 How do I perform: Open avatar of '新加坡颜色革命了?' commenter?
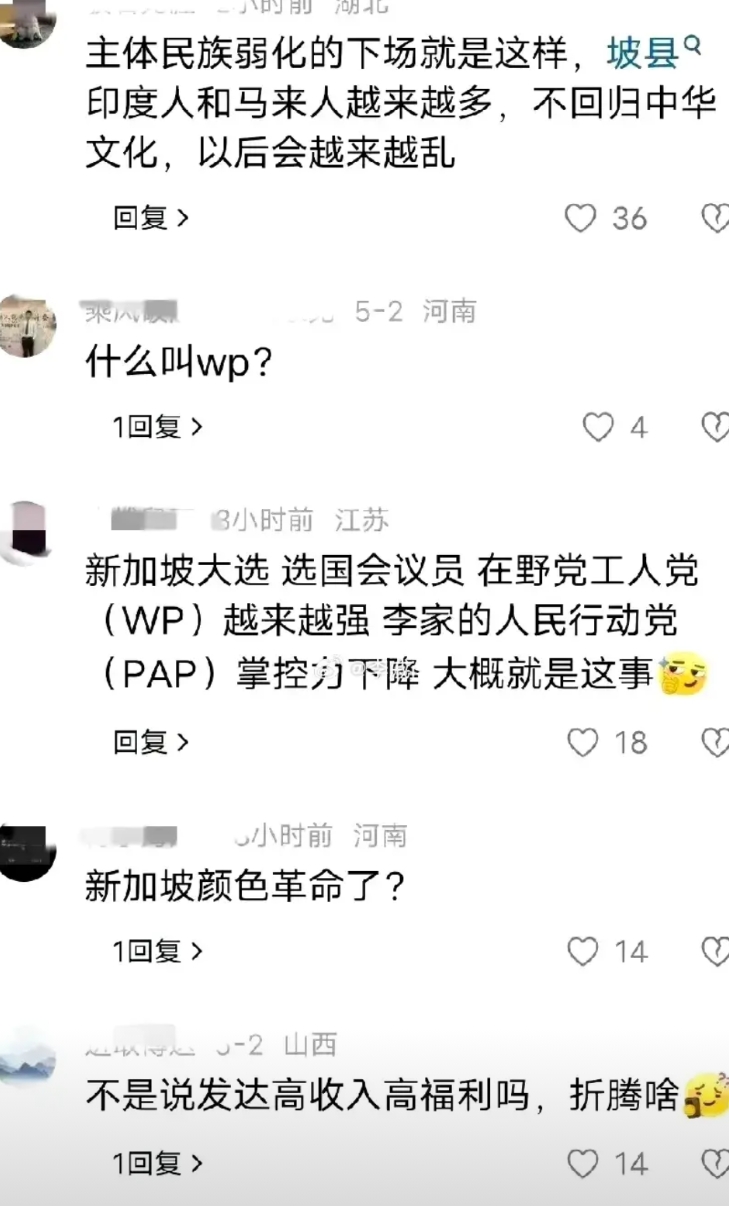pos(26,852)
